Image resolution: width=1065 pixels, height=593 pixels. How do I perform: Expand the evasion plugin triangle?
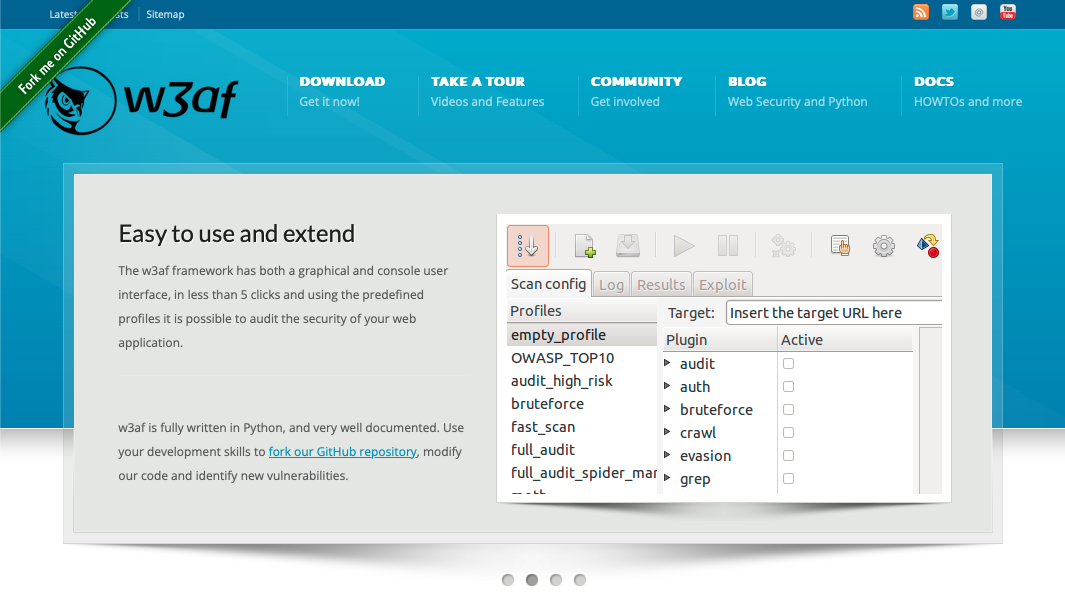tap(668, 455)
